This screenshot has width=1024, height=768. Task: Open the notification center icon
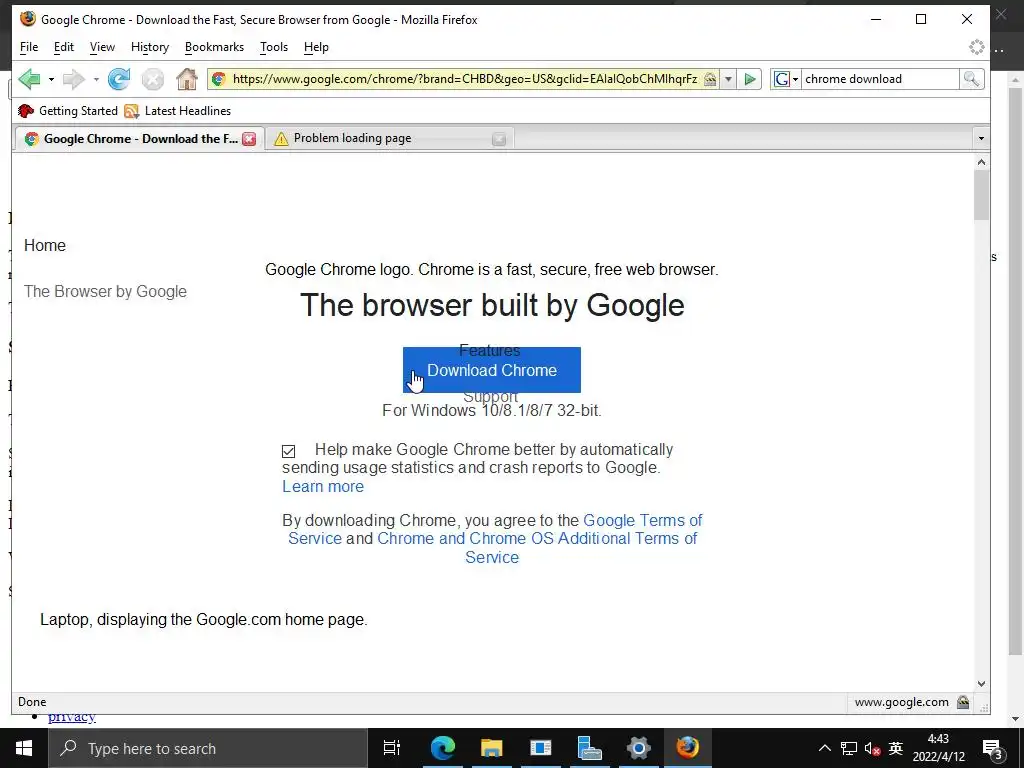pos(993,748)
